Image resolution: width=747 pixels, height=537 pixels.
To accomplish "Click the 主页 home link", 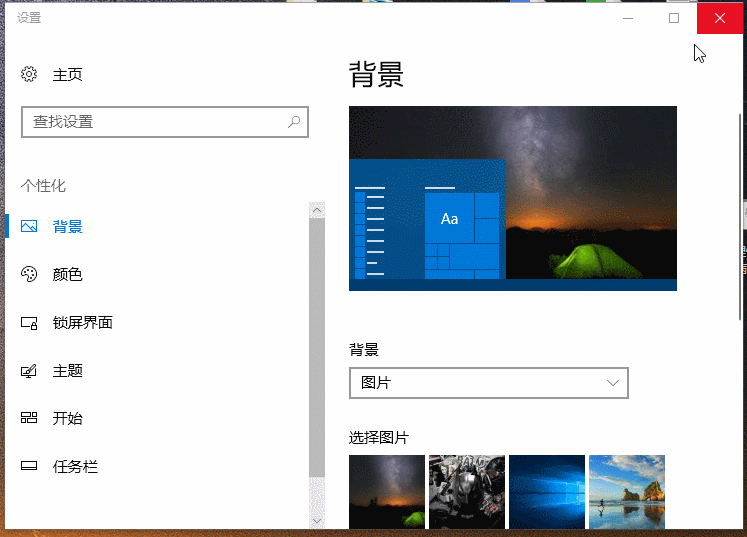I will [x=67, y=75].
